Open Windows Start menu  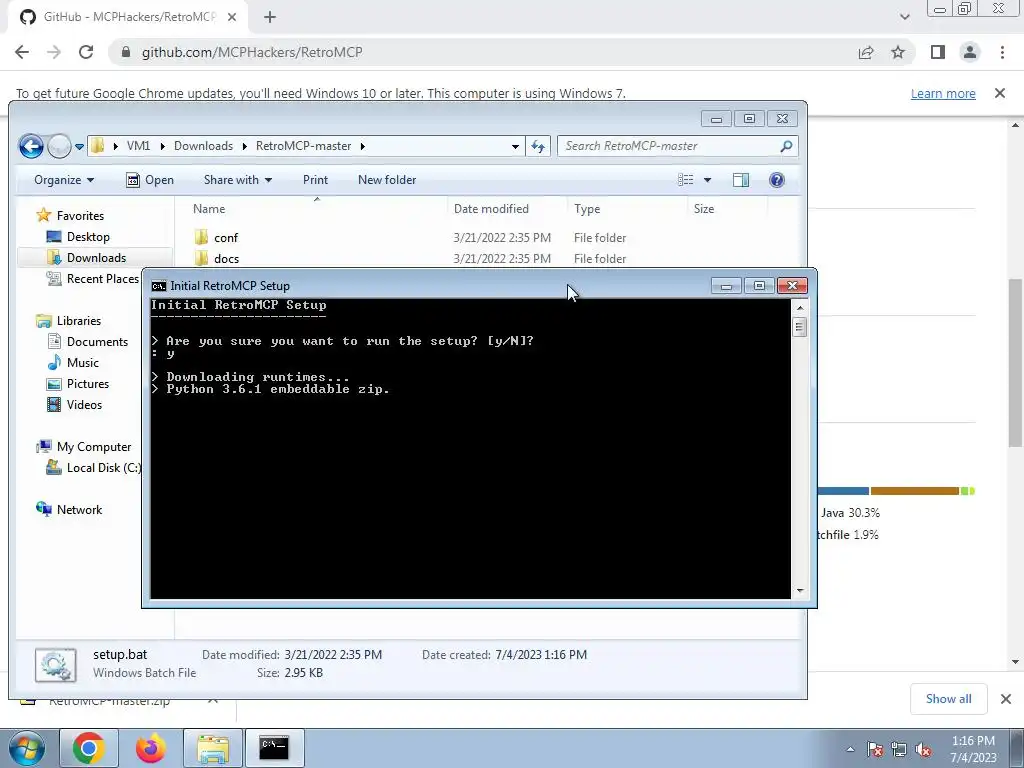(x=26, y=748)
